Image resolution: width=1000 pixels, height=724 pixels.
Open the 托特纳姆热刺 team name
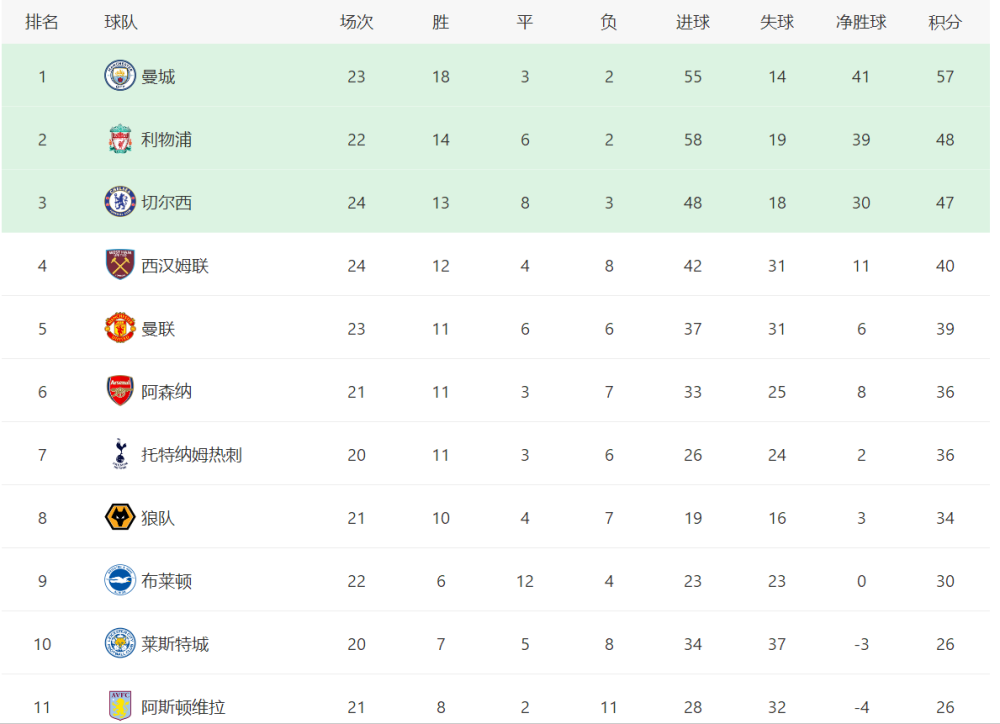pyautogui.click(x=191, y=455)
